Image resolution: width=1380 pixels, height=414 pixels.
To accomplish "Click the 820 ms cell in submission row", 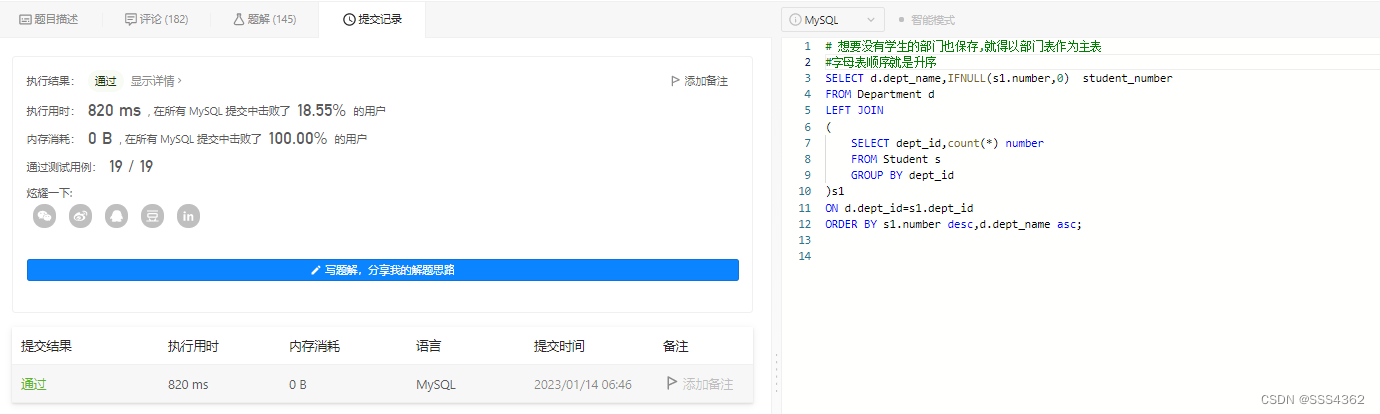I will click(188, 384).
